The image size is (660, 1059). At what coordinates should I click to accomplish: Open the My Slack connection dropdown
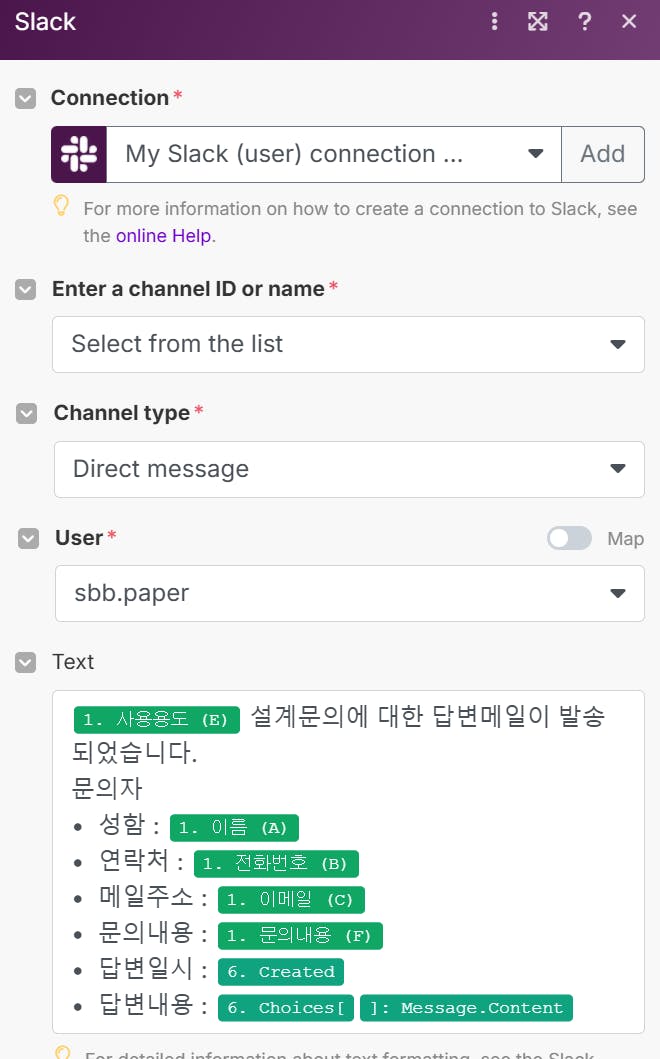click(333, 154)
